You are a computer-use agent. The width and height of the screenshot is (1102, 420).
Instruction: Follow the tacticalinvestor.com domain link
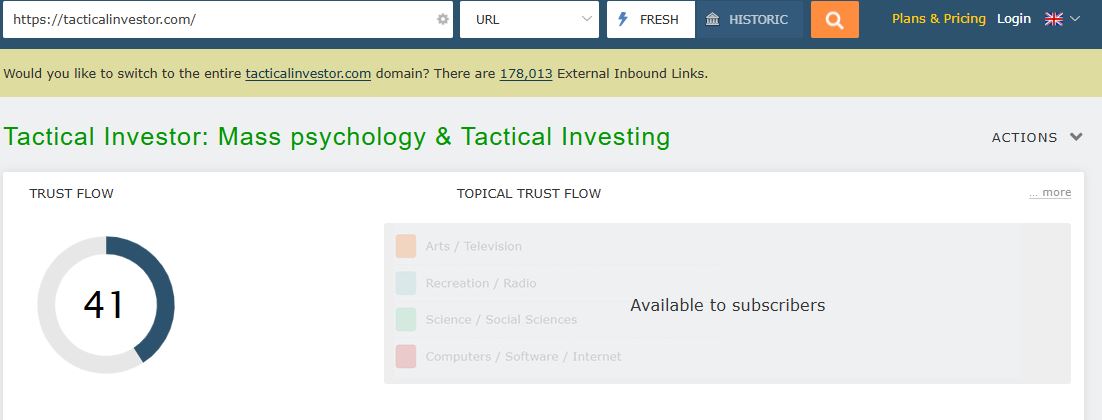point(308,73)
